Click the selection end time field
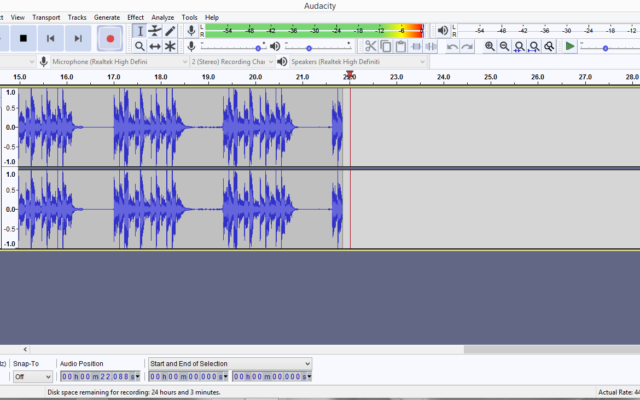This screenshot has width=640, height=400. [270, 376]
